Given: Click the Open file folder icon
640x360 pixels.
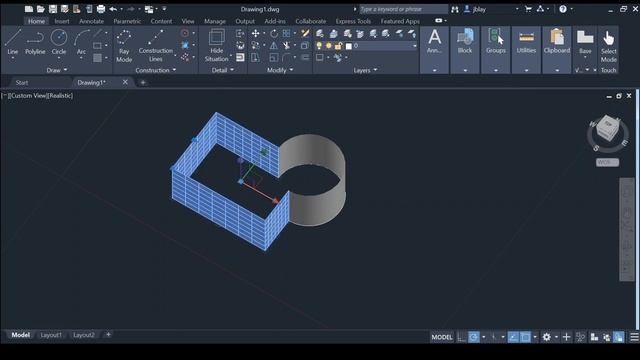Looking at the screenshot, I should [40, 9].
